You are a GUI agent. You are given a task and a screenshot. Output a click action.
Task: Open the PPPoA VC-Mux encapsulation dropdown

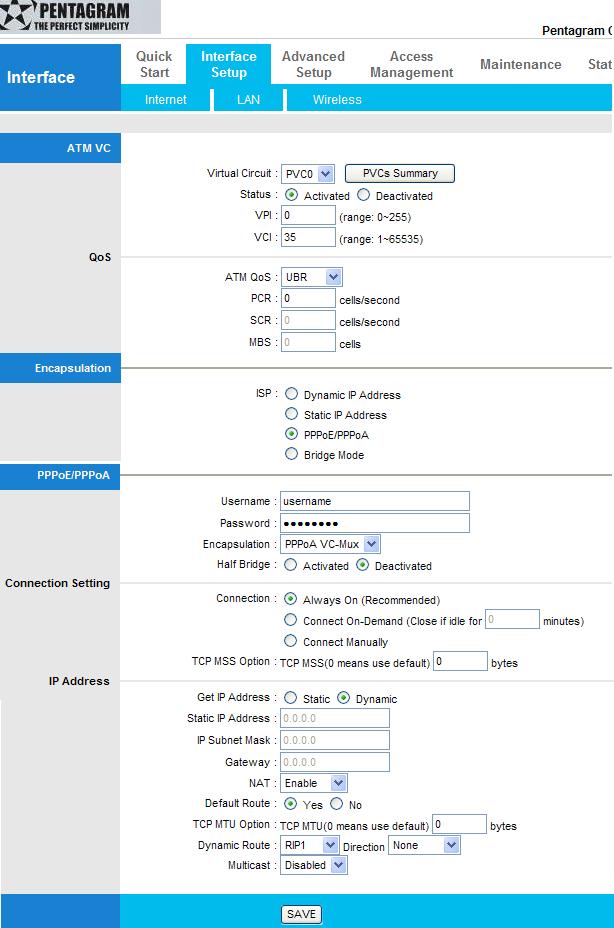[x=331, y=544]
